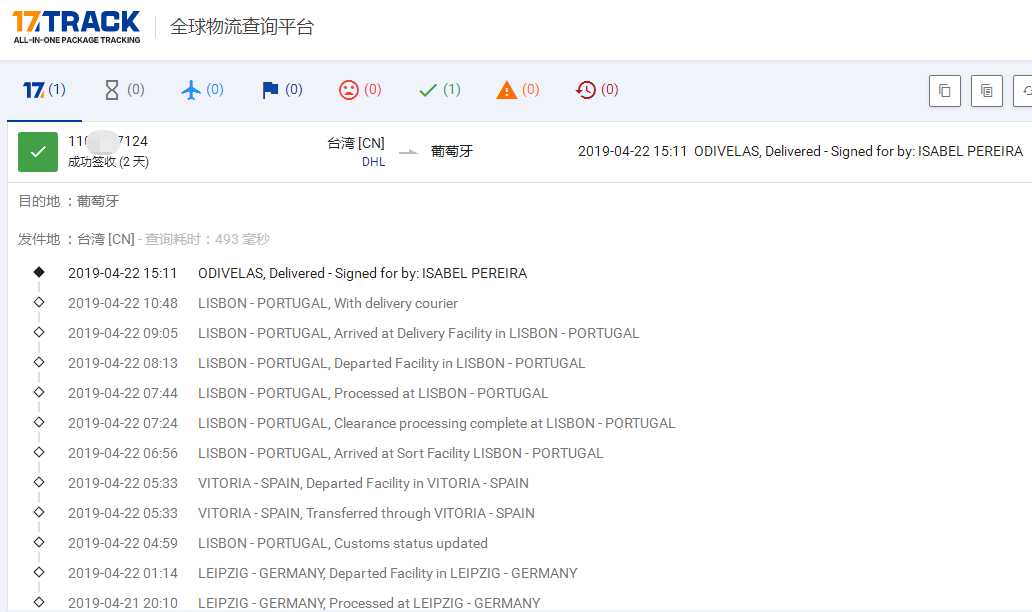Open the hourglass not-found filter tab

point(124,90)
